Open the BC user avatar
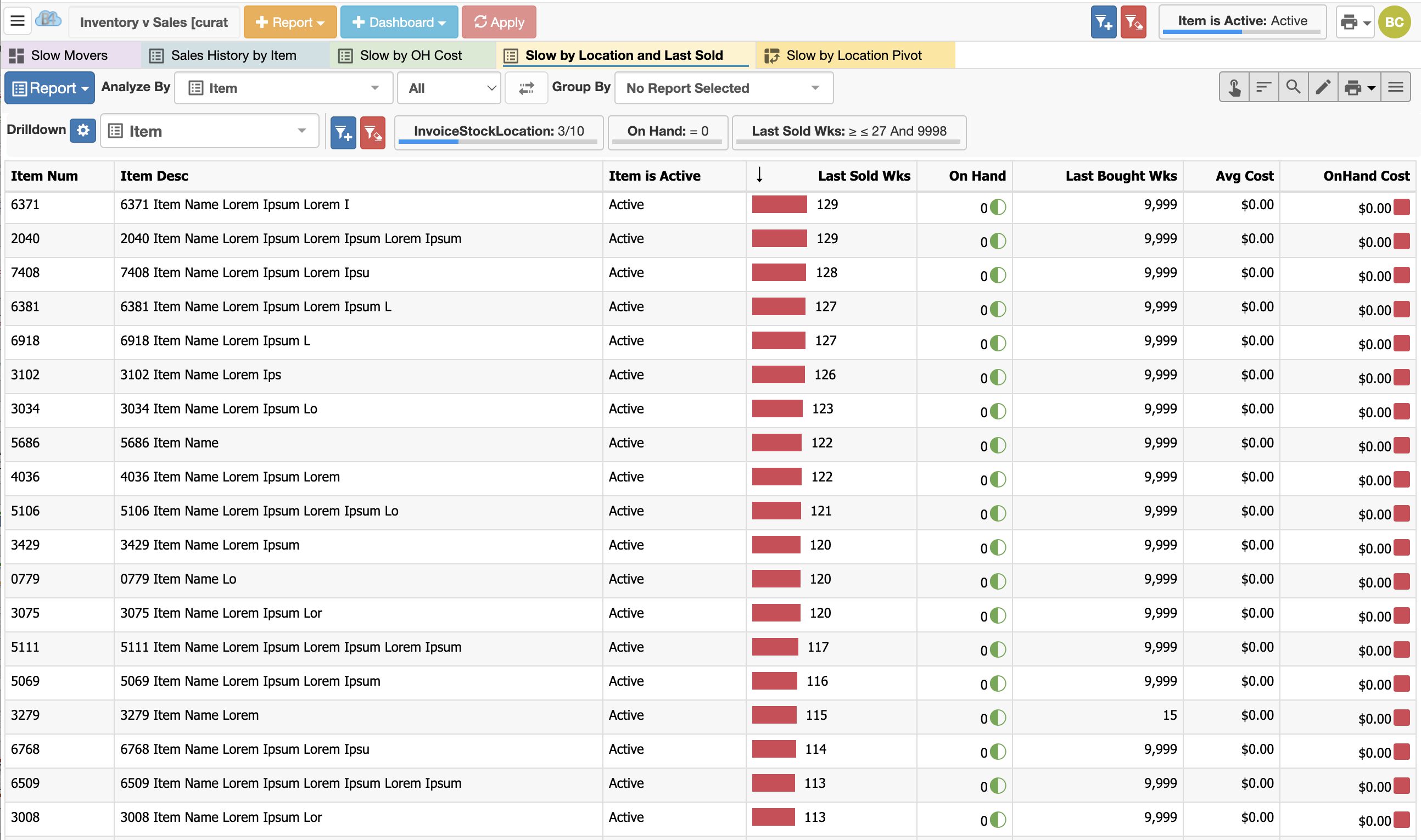The width and height of the screenshot is (1421, 840). click(x=1395, y=22)
